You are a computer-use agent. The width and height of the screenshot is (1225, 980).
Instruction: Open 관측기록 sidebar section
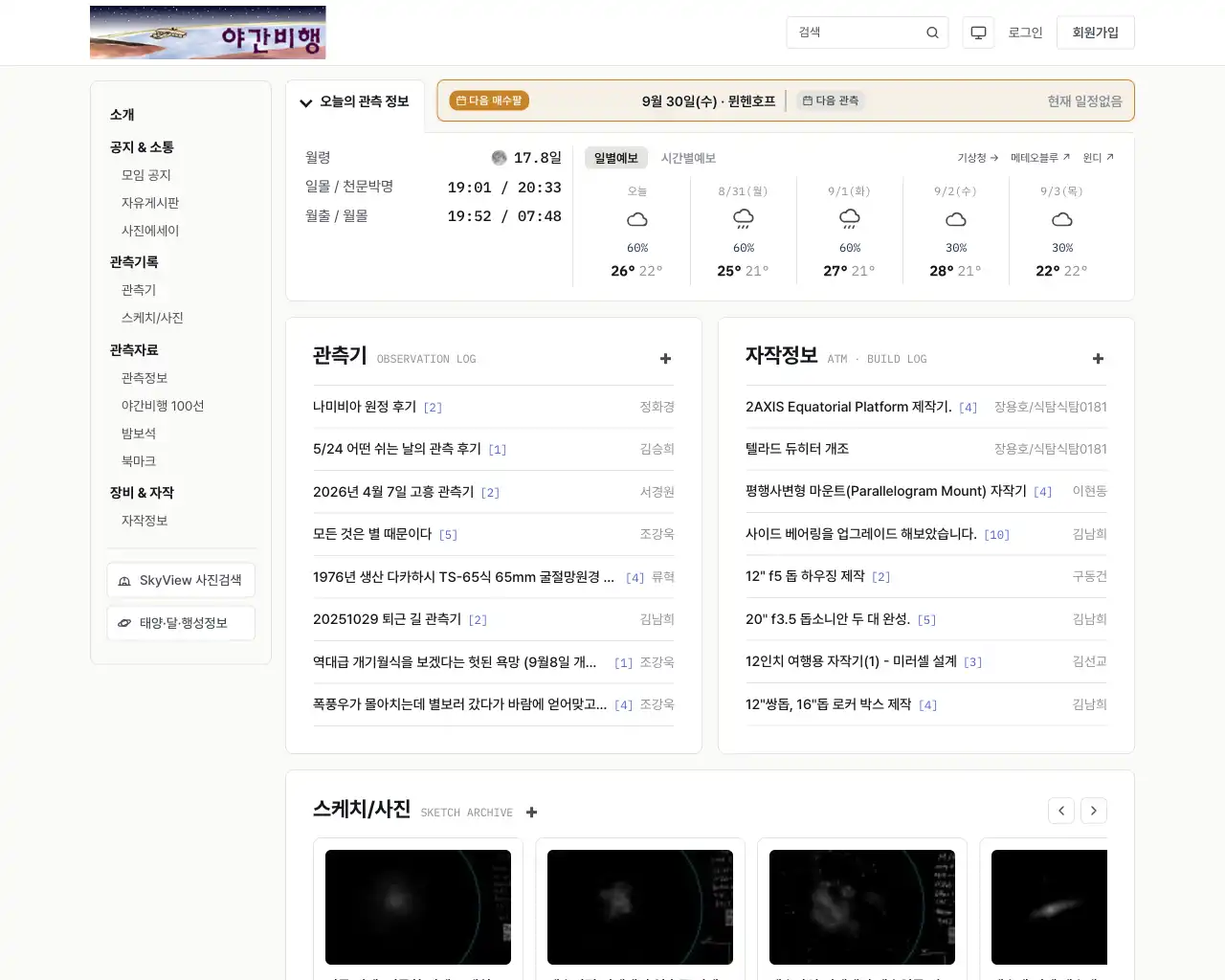(x=134, y=262)
